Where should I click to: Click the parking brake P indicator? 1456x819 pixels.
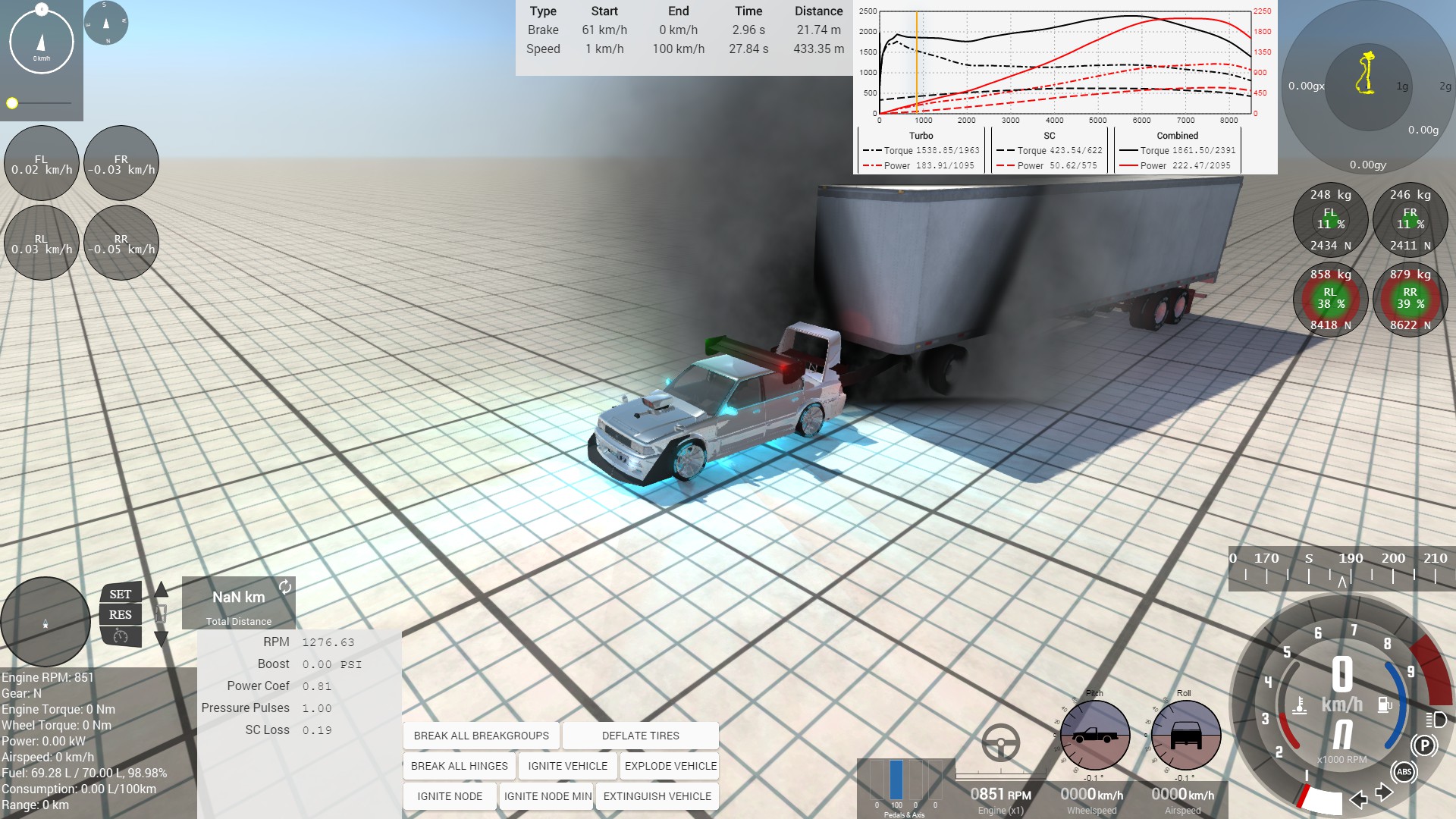[1424, 745]
